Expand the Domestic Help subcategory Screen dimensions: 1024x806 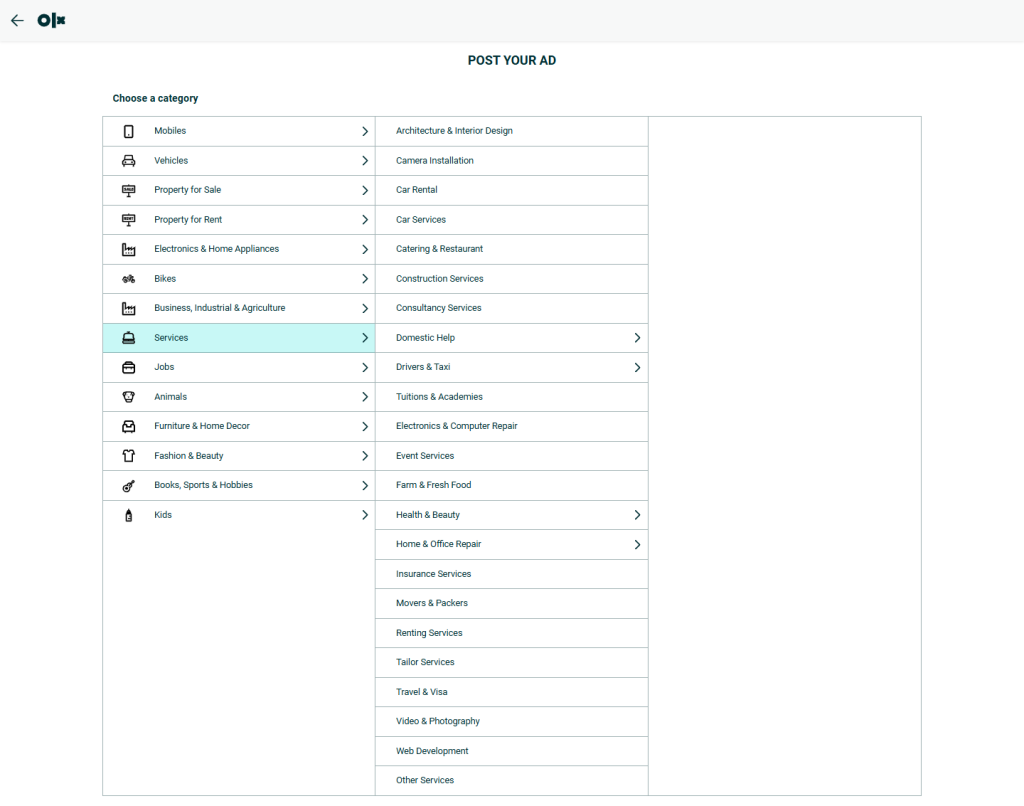pyautogui.click(x=637, y=338)
